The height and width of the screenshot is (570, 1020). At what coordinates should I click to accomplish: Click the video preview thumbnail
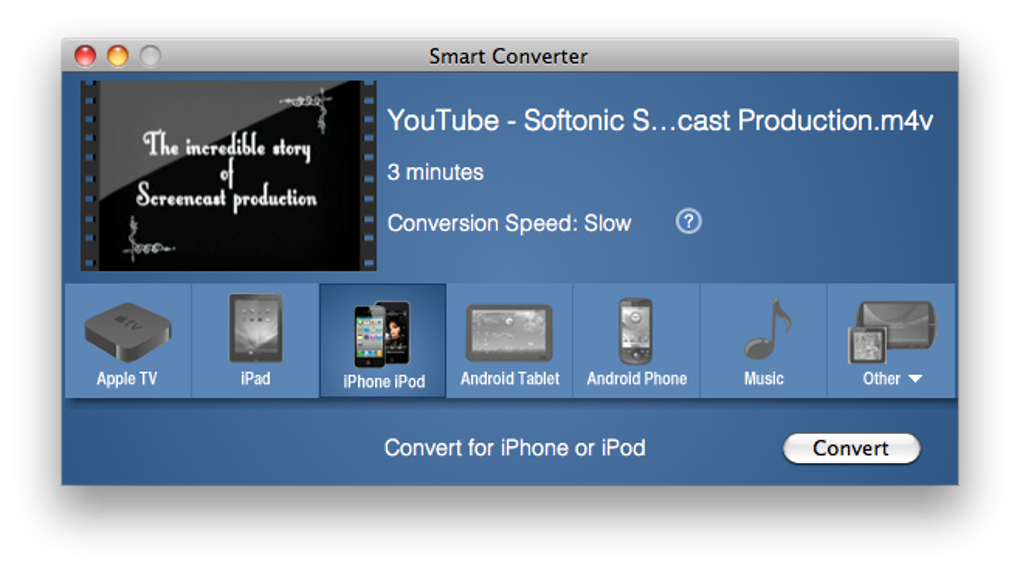[228, 176]
